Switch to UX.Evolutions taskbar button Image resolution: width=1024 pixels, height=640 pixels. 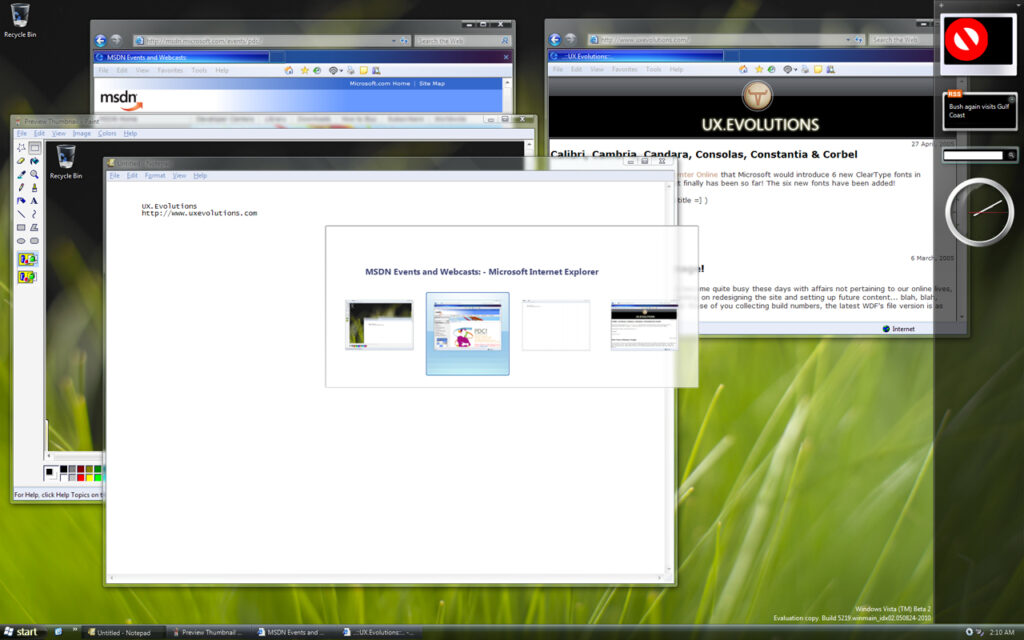[x=379, y=632]
